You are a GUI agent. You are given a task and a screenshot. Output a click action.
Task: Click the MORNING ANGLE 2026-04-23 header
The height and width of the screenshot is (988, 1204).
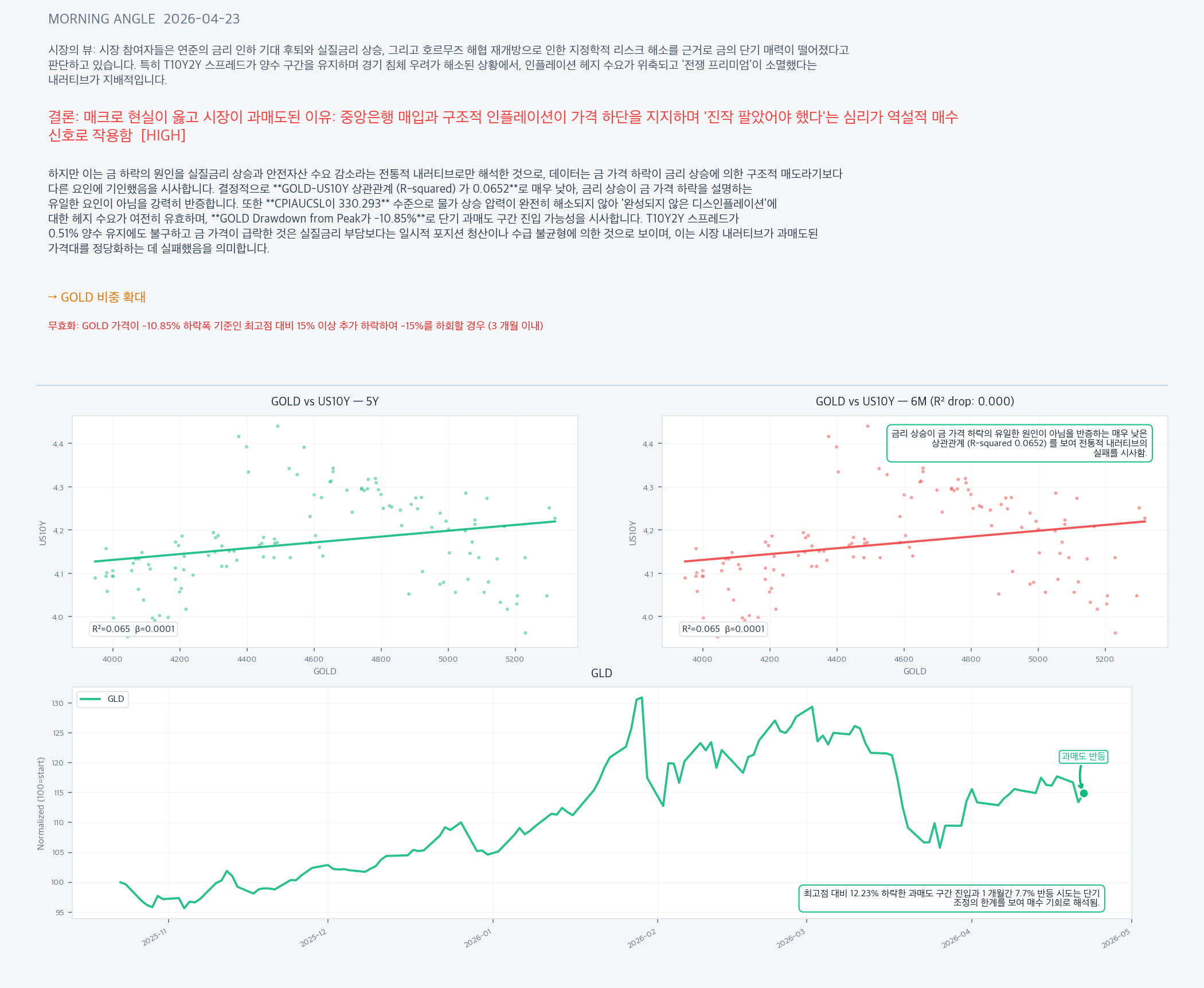point(144,19)
